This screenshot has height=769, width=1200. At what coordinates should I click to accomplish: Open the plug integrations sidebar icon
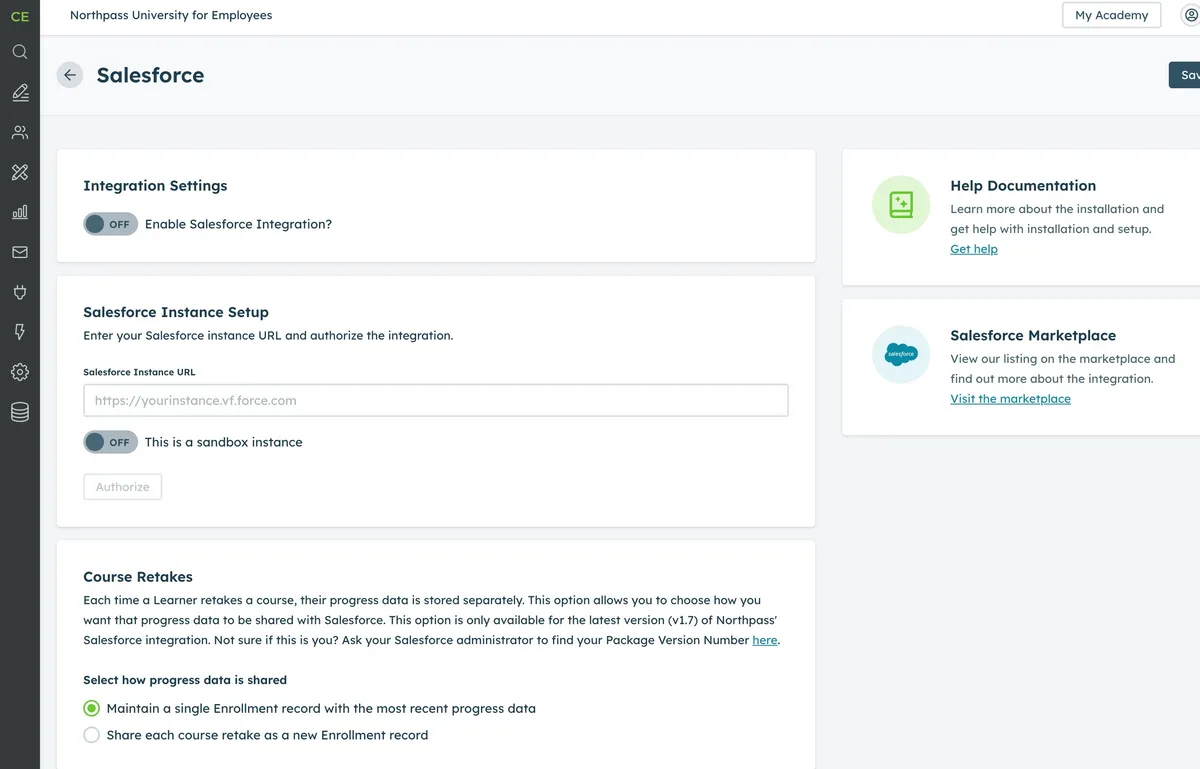(19, 292)
